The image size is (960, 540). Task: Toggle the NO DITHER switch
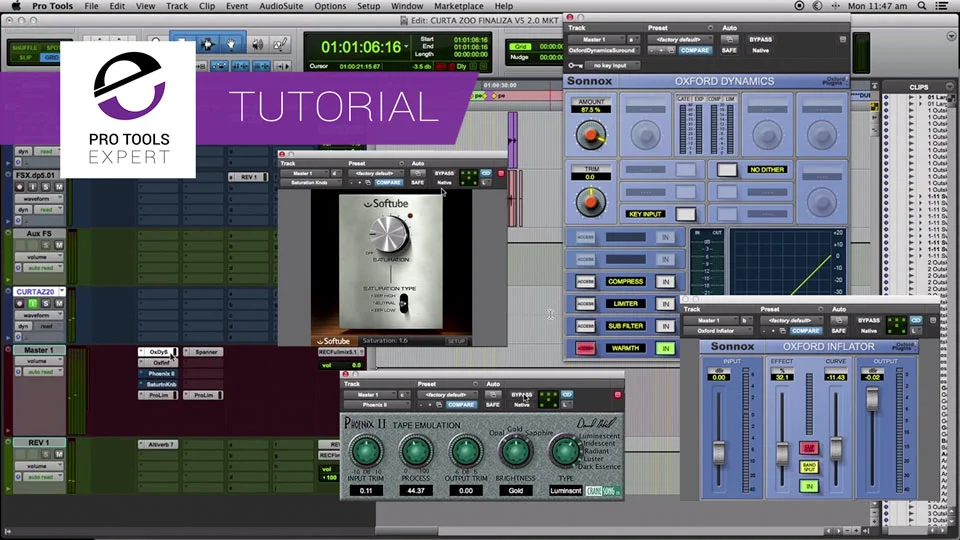(727, 170)
